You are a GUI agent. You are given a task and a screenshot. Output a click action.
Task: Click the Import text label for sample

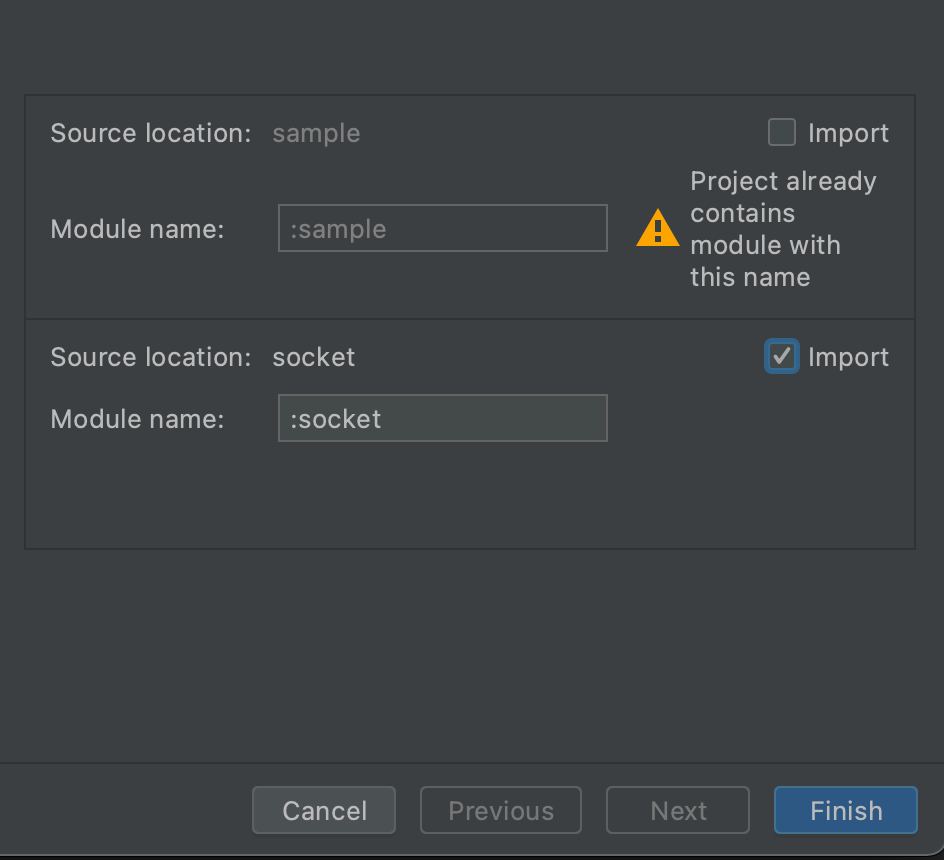click(x=848, y=133)
